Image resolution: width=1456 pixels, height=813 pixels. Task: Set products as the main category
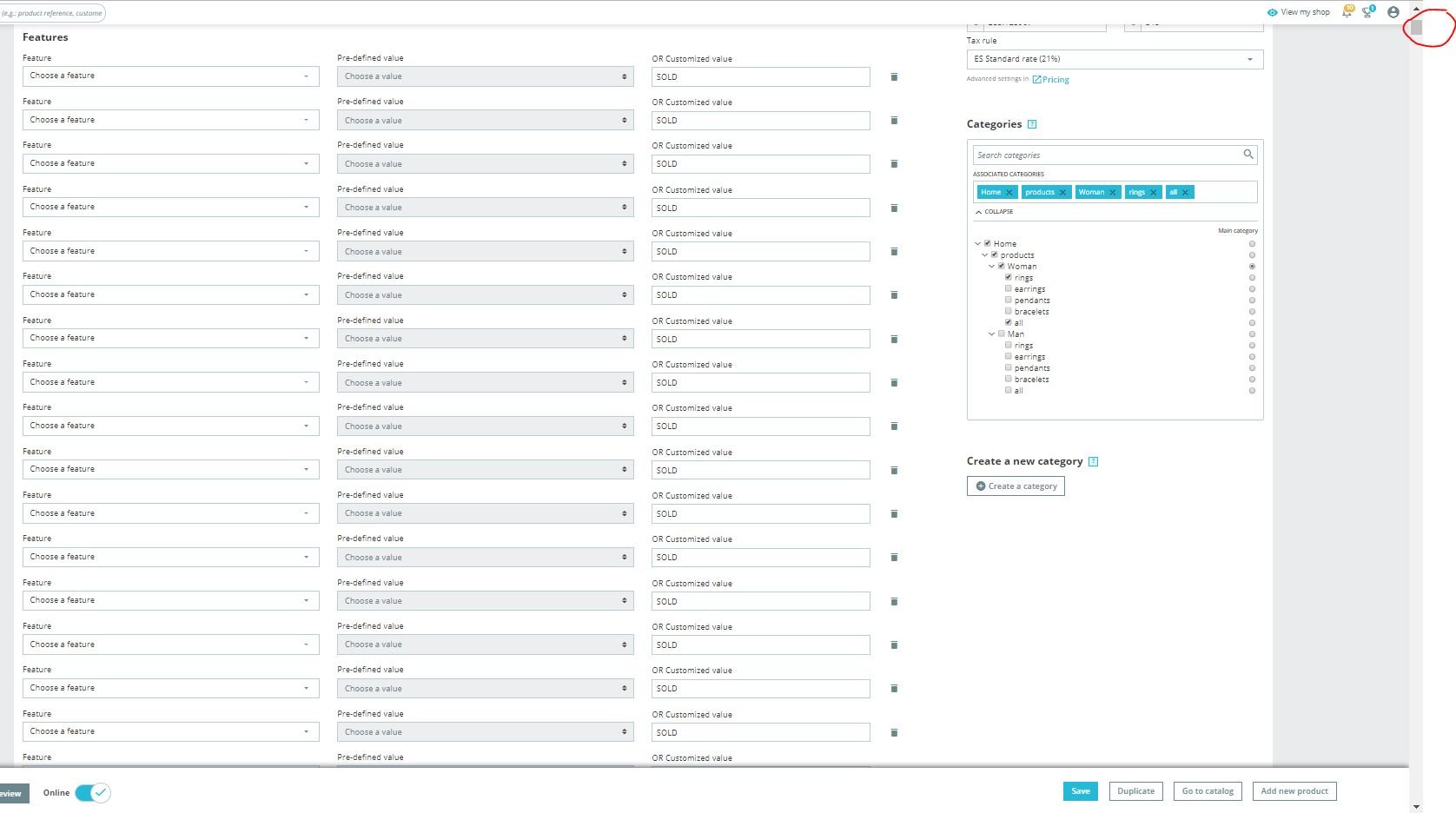pyautogui.click(x=1252, y=255)
